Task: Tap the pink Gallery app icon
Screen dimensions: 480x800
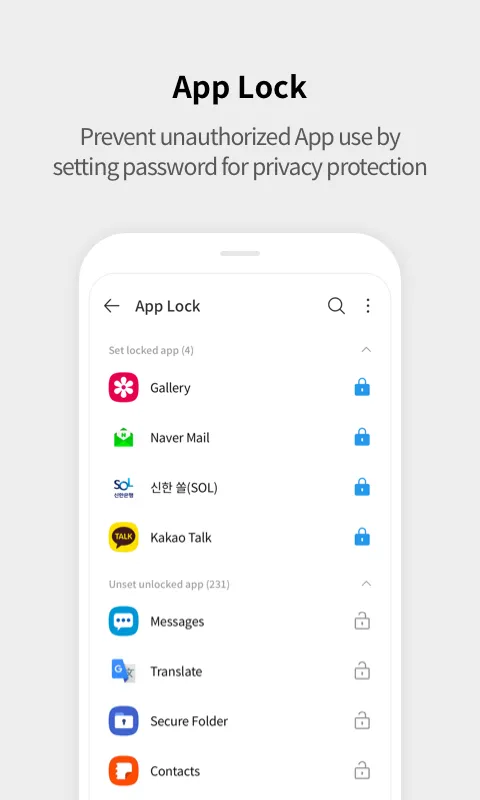Action: pos(123,387)
